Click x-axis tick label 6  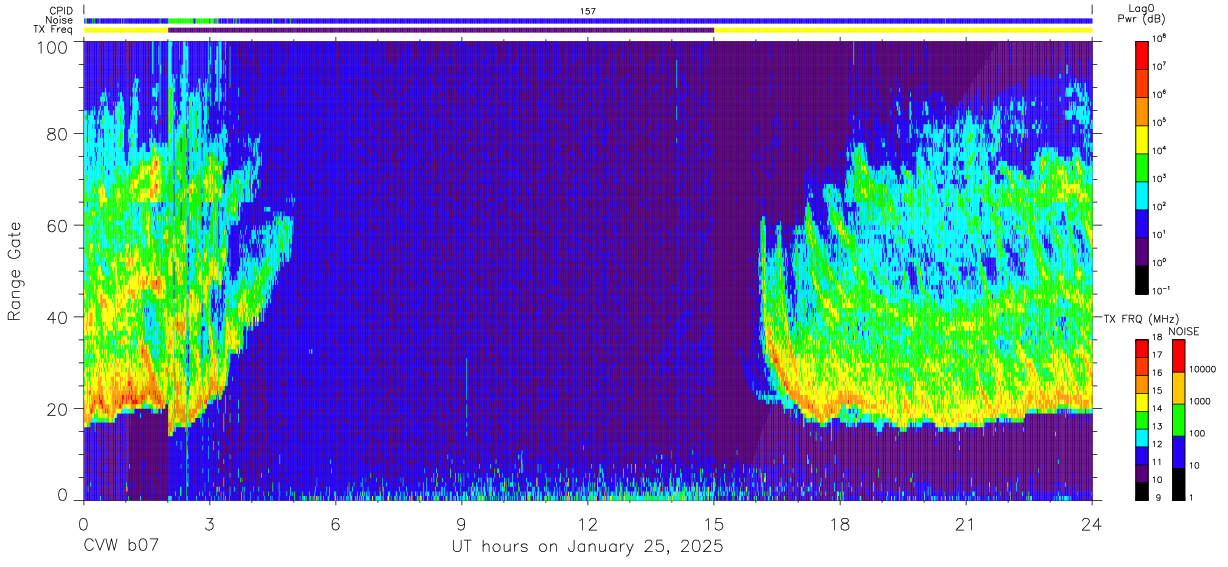(336, 525)
